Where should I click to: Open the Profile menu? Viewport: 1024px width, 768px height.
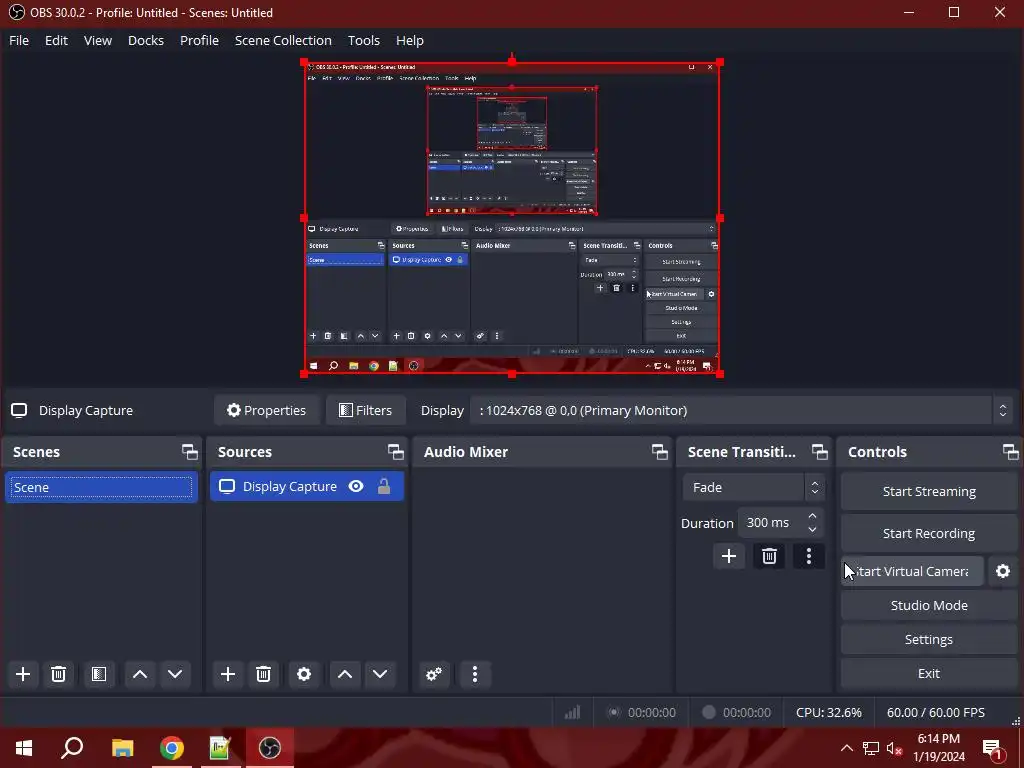[x=199, y=40]
